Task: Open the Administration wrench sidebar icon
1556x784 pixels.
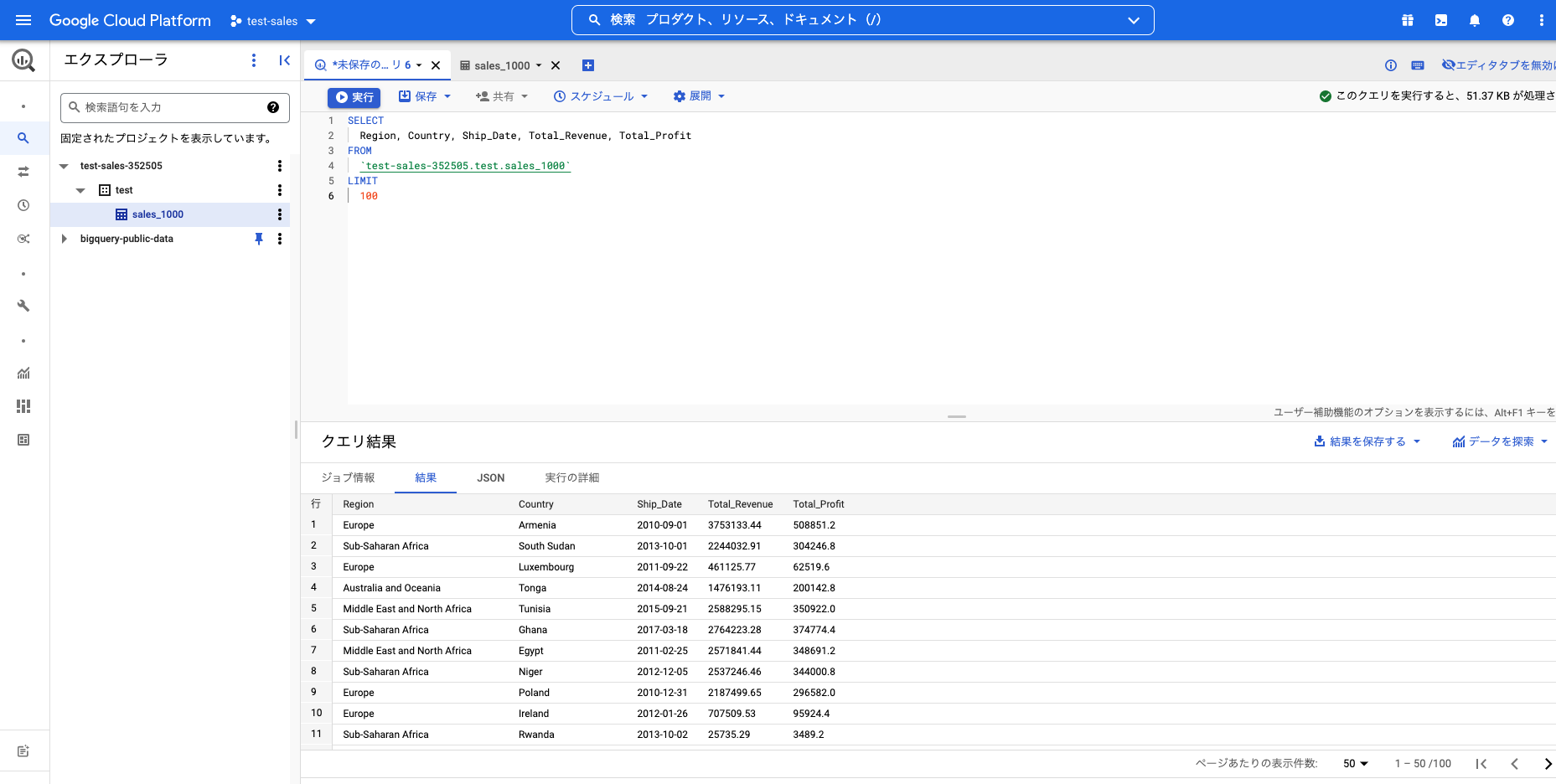Action: pyautogui.click(x=23, y=306)
